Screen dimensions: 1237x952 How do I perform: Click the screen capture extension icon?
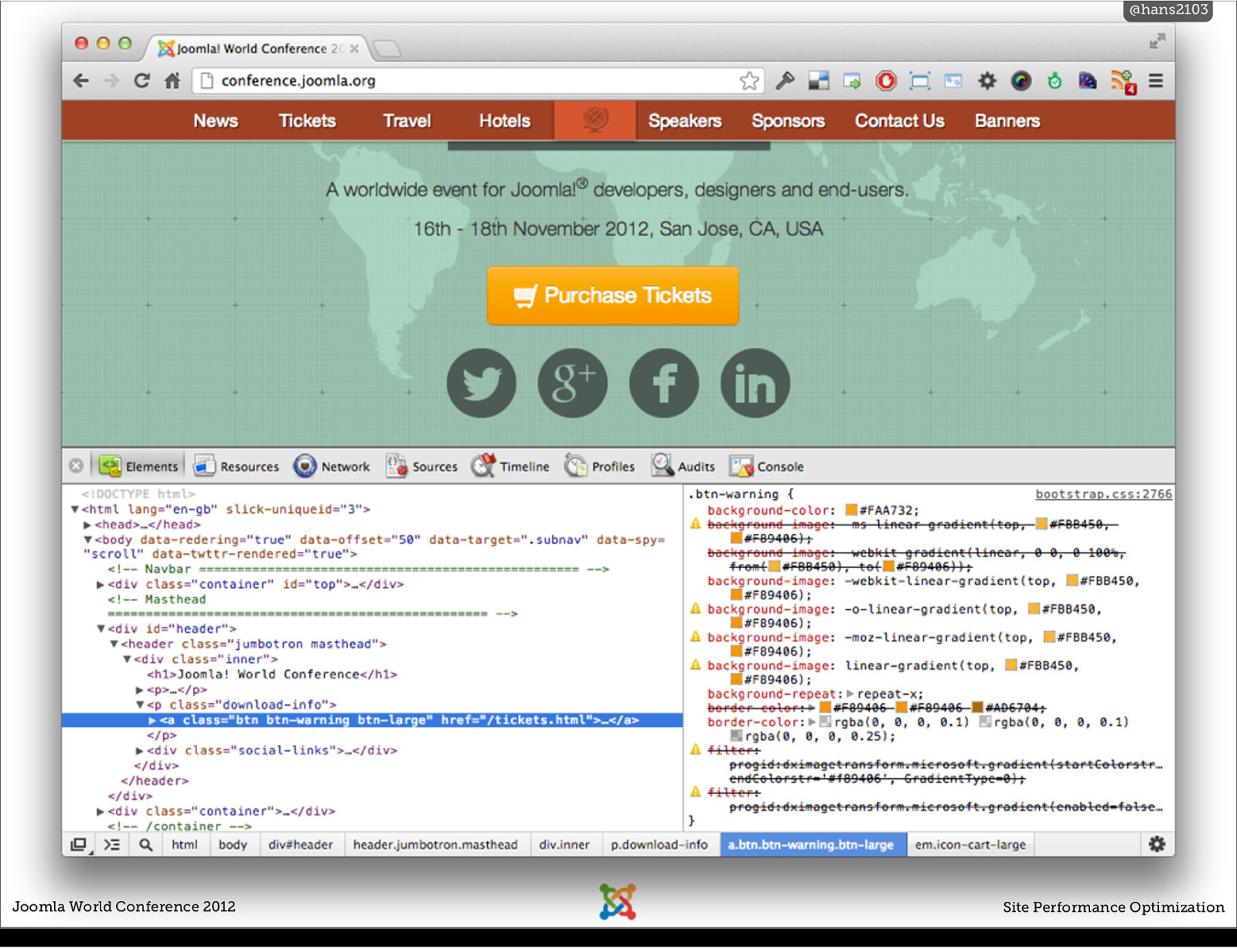[x=919, y=80]
